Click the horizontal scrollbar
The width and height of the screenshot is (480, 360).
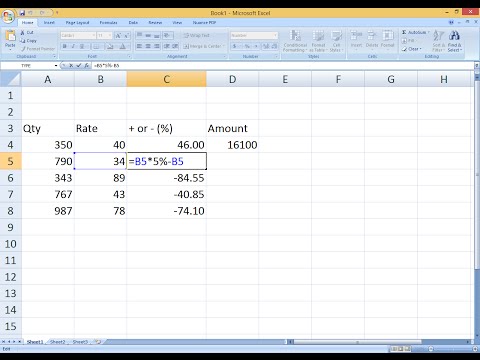pyautogui.click(x=357, y=342)
